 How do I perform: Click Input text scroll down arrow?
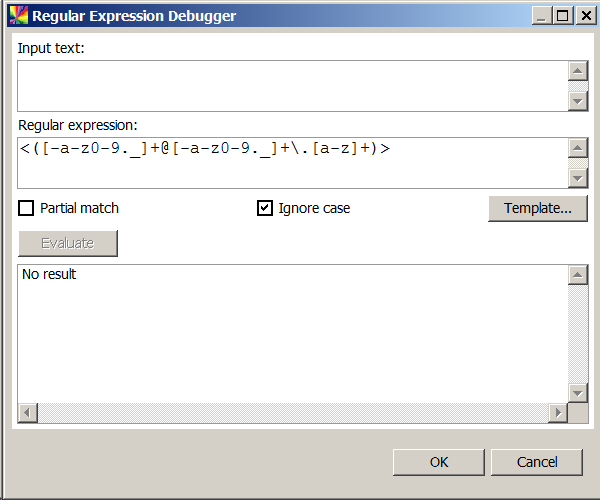577,100
